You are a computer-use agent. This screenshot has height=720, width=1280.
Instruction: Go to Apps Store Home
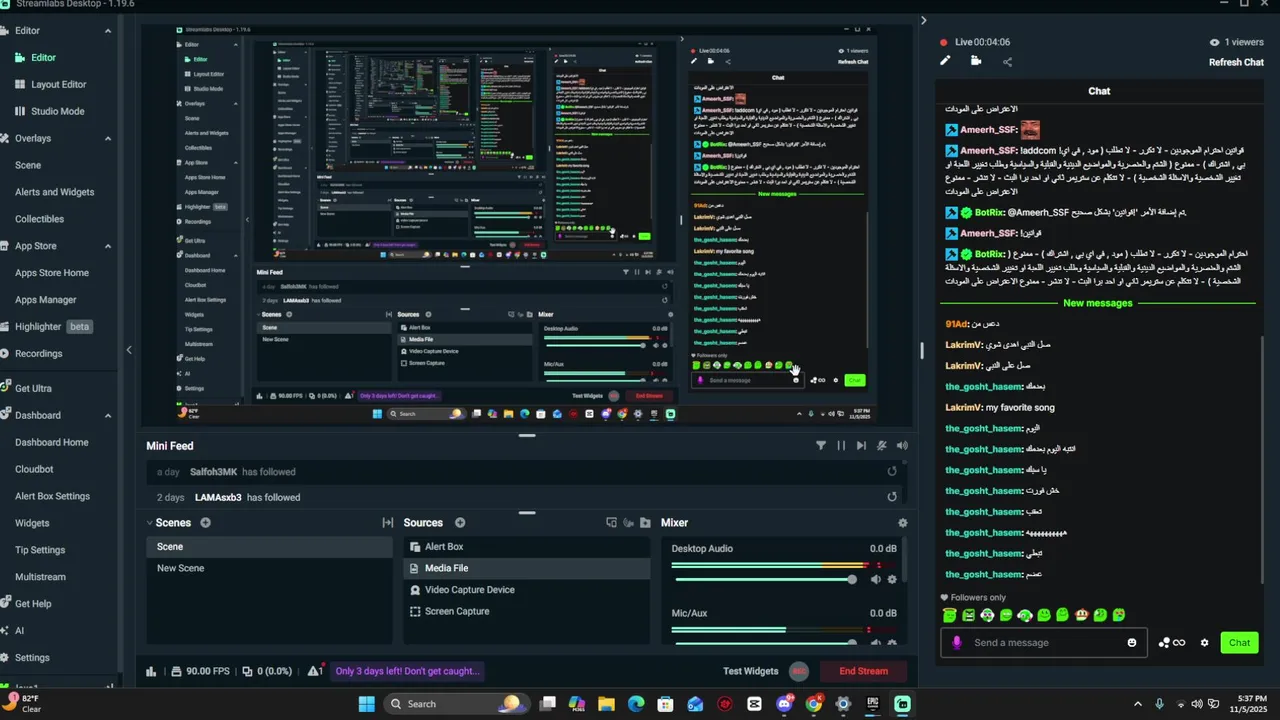click(x=52, y=273)
